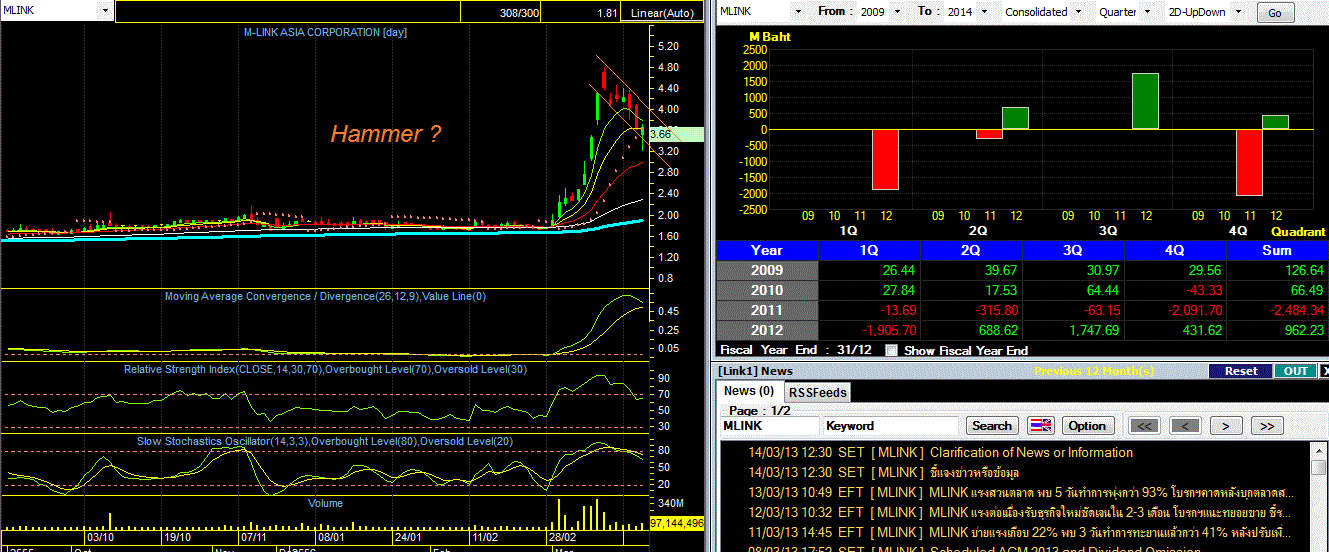Image resolution: width=1329 pixels, height=552 pixels.
Task: Click the Slow Stochastics Oscillator title
Action: [325, 441]
